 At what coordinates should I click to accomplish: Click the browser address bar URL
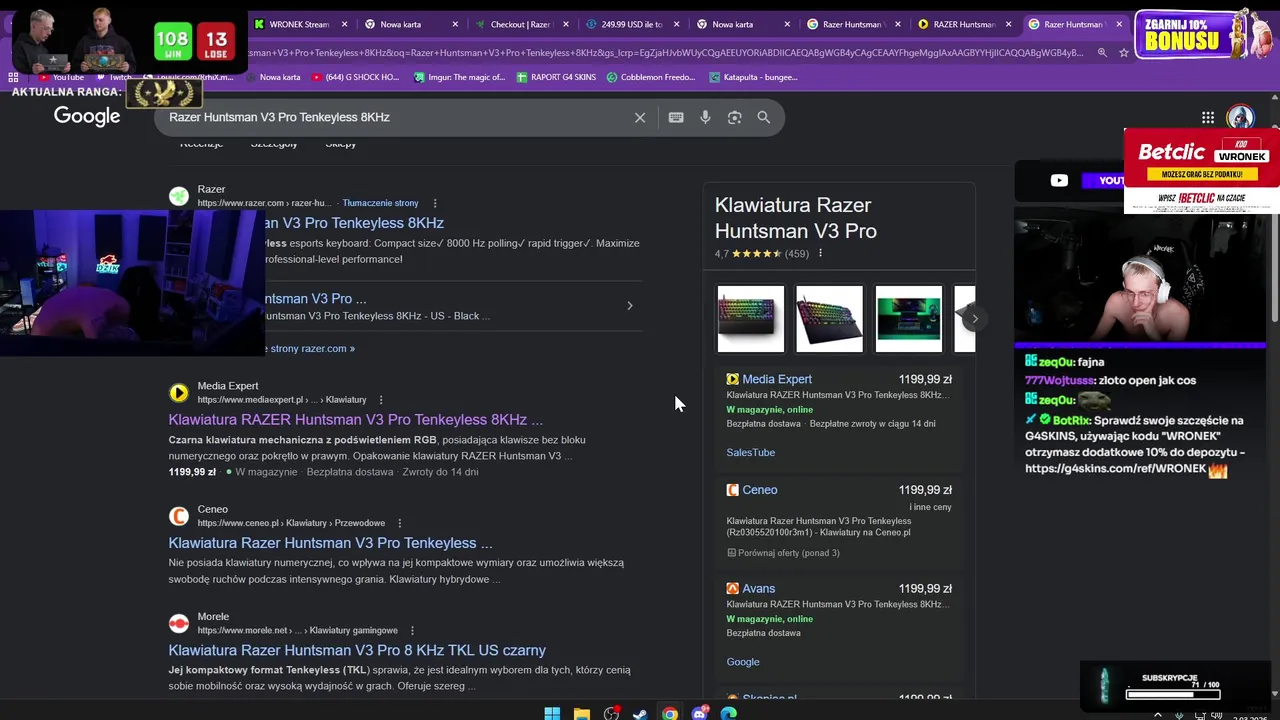665,52
